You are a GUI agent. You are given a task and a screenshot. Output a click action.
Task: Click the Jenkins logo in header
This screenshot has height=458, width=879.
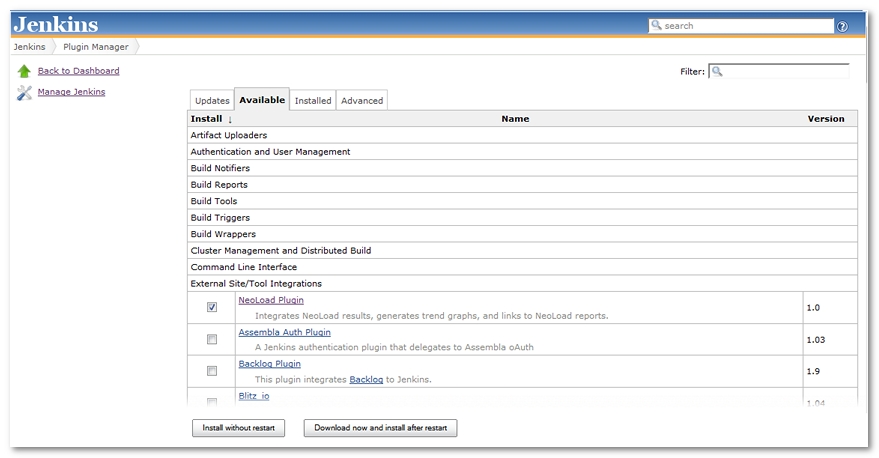click(x=55, y=25)
